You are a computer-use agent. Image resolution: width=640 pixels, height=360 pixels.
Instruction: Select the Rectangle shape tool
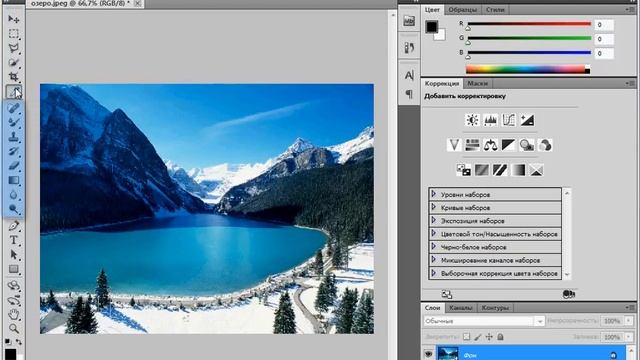pos(13,269)
